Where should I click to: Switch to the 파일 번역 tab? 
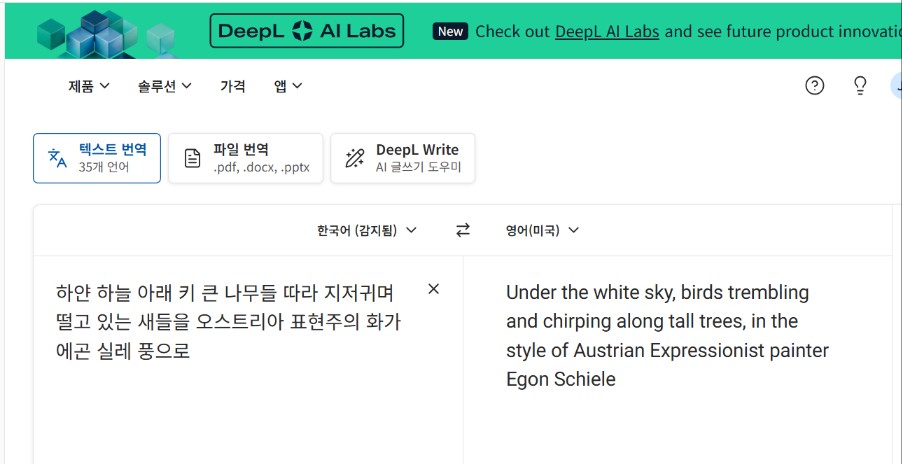[x=246, y=158]
